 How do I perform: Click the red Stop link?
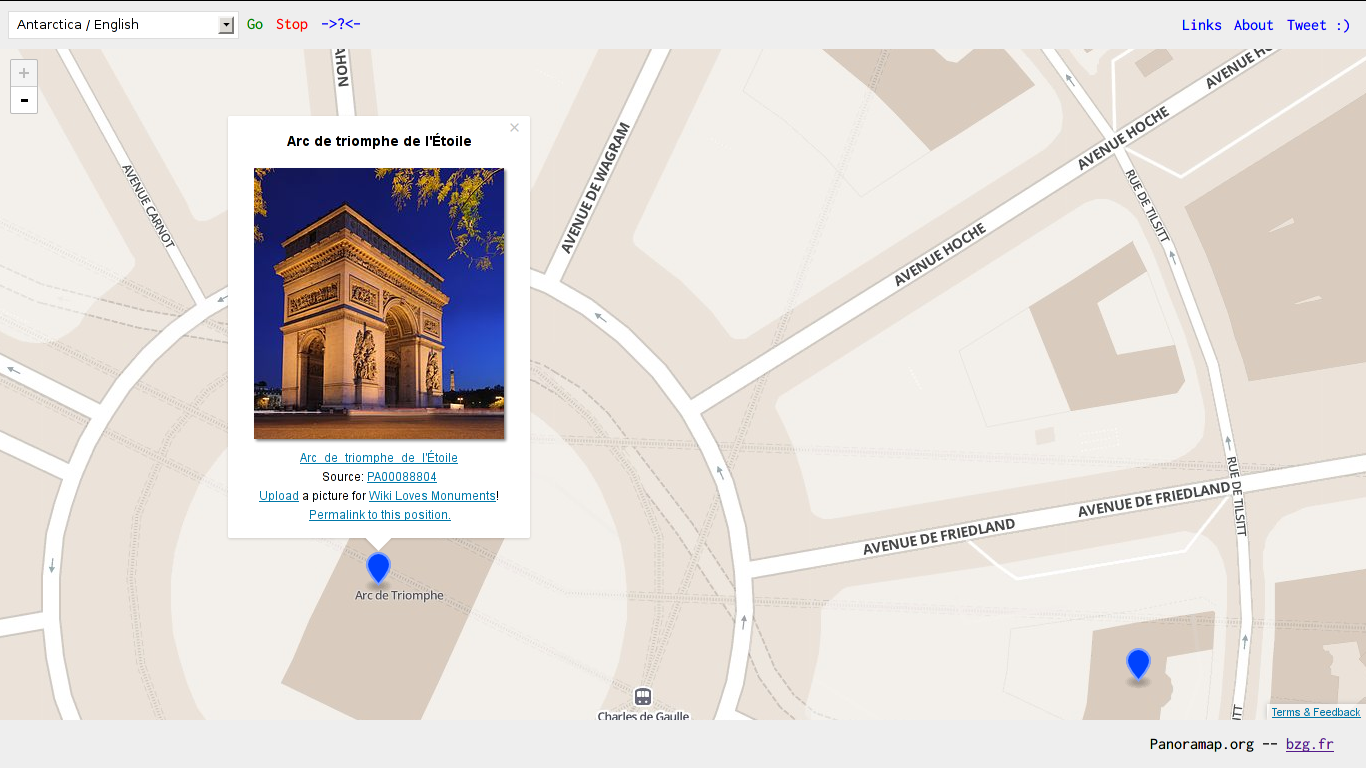coord(292,24)
